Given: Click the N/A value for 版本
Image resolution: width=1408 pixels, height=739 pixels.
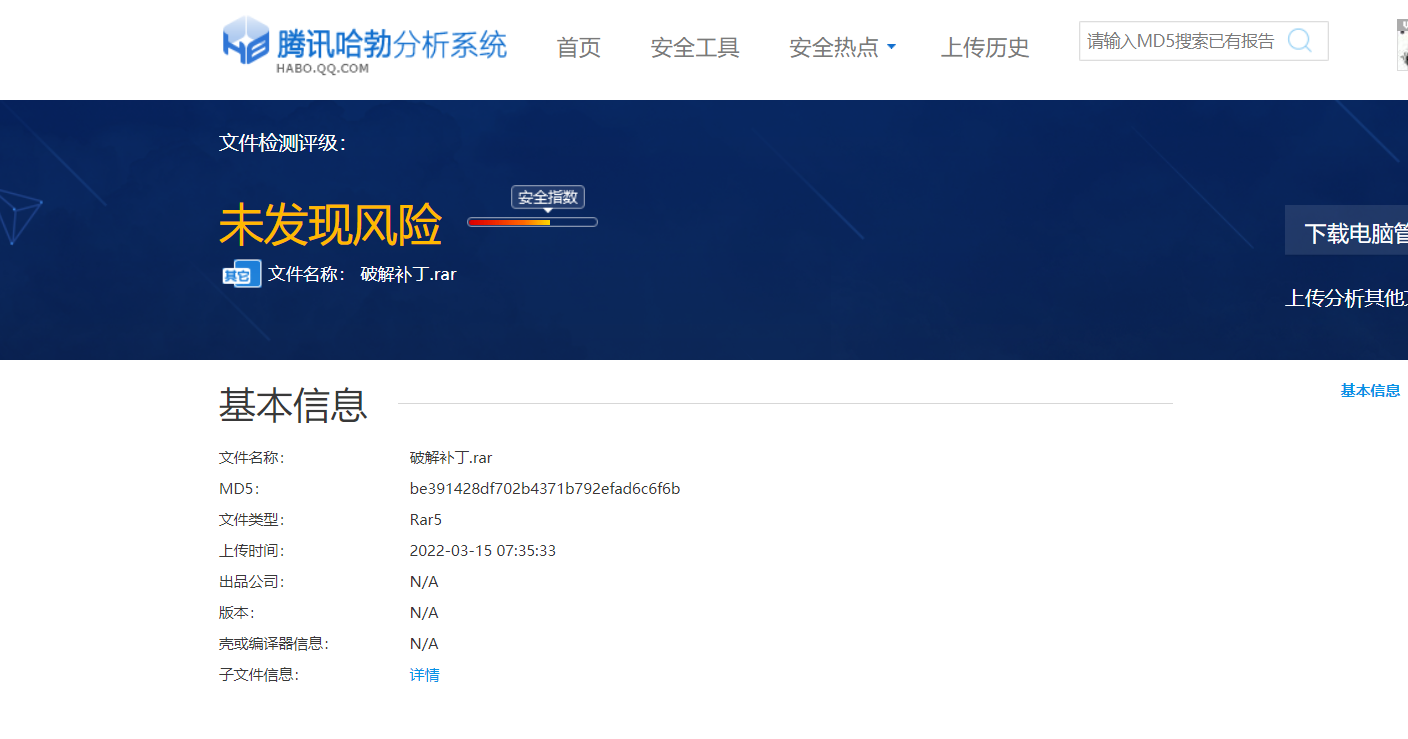Looking at the screenshot, I should [424, 613].
